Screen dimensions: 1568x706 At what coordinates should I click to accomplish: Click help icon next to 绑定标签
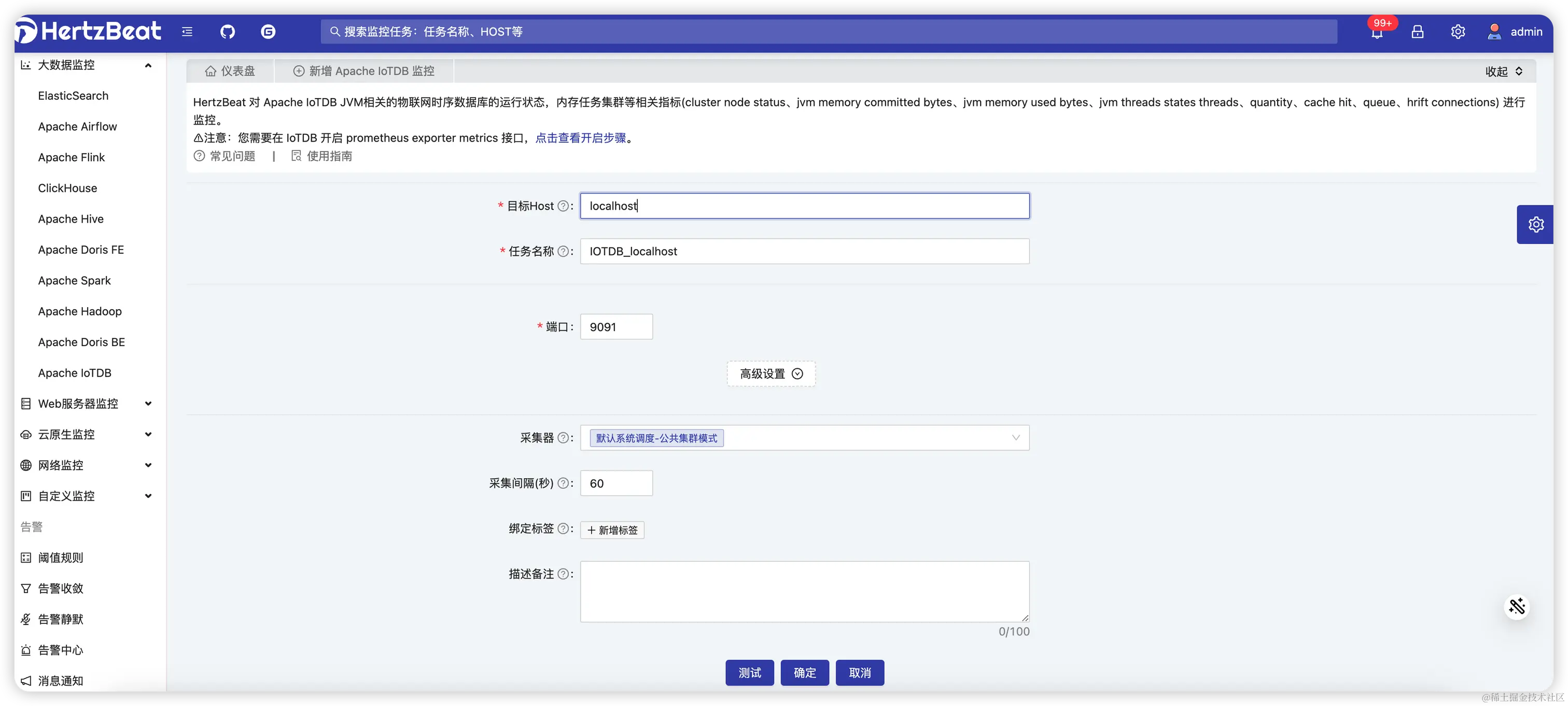563,528
